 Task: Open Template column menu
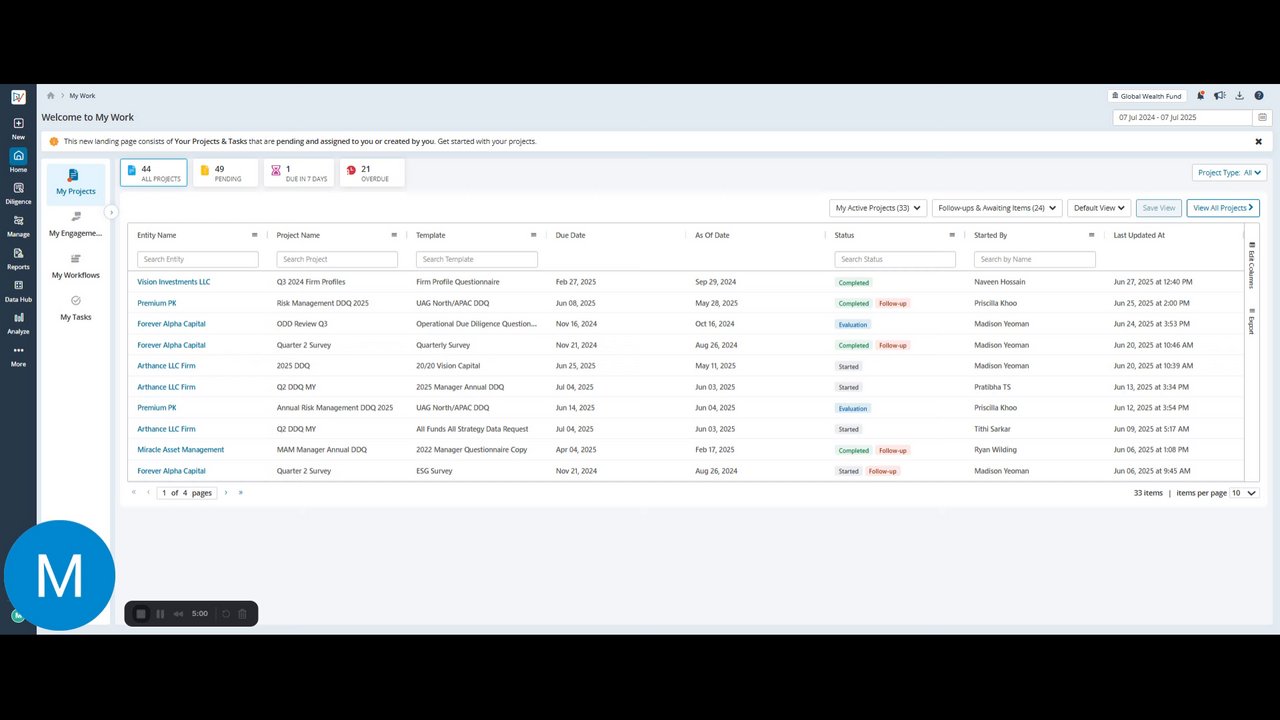[534, 235]
